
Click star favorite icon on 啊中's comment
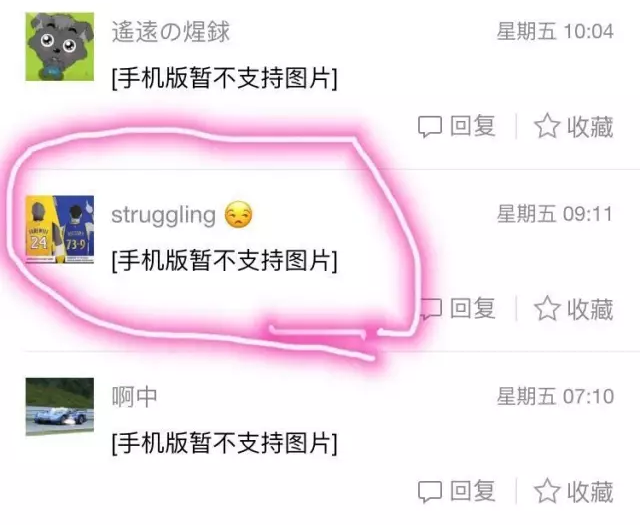[x=547, y=491]
